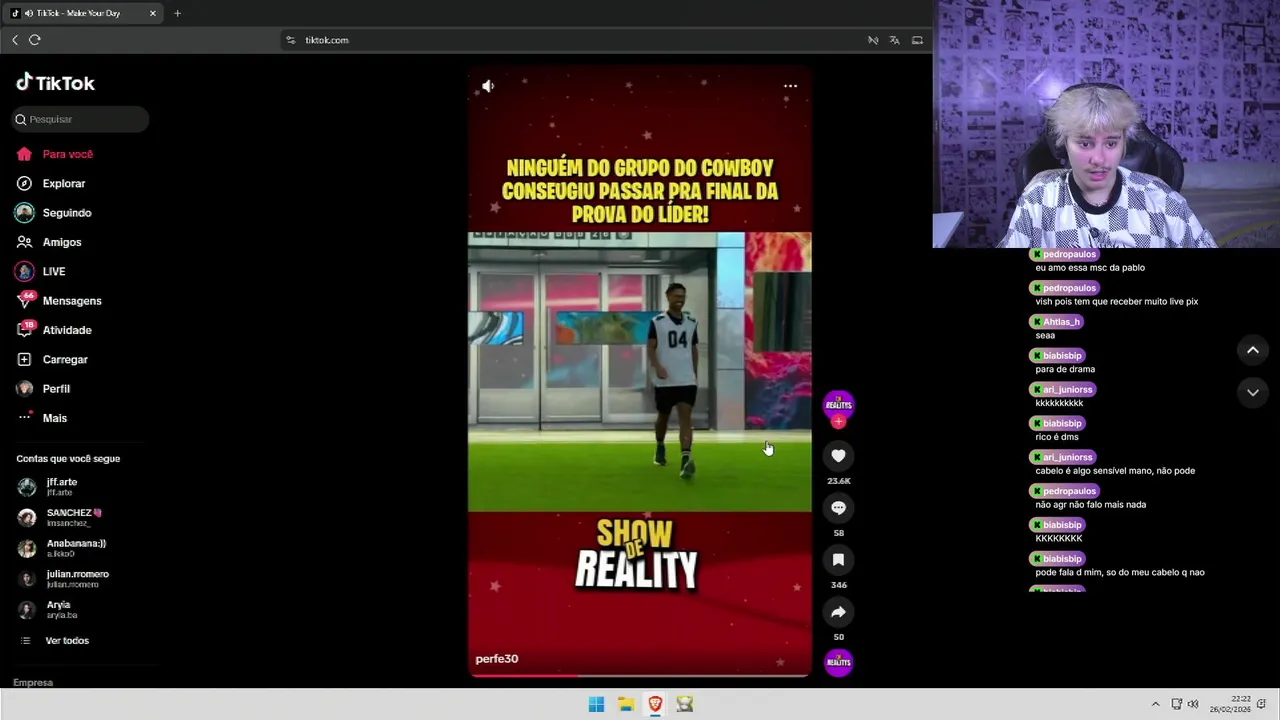Click the Explorar compass icon

point(24,183)
